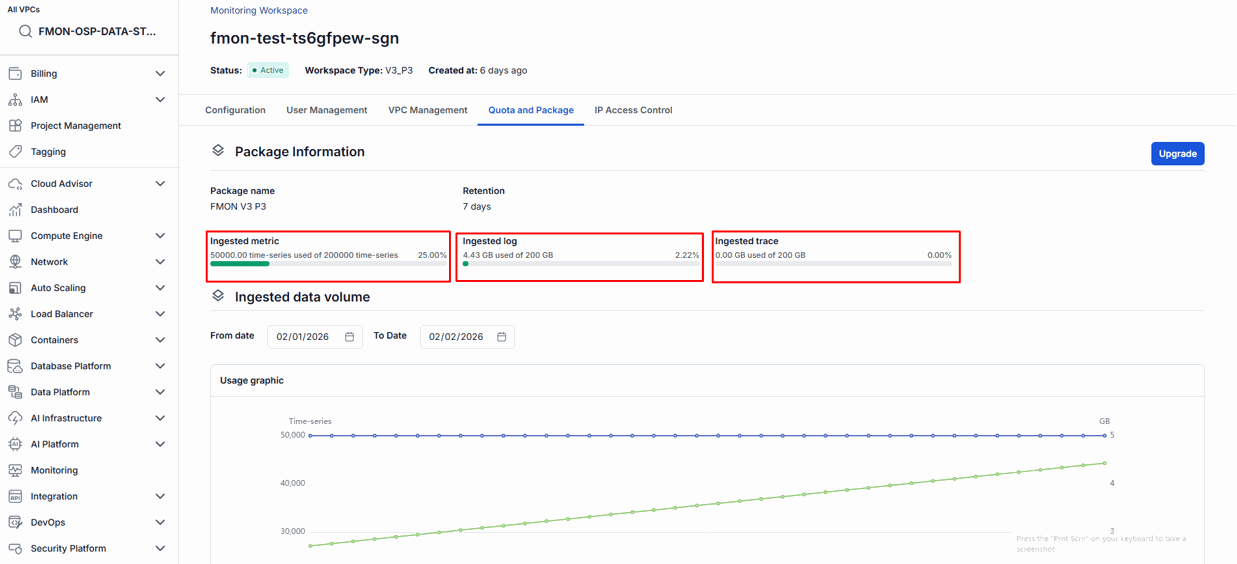
Task: Click the DevOps icon
Action: [x=15, y=522]
